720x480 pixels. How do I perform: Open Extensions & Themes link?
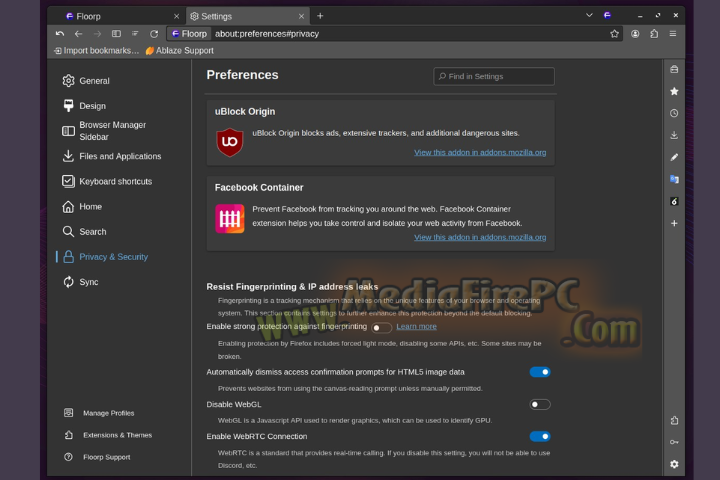(x=108, y=435)
